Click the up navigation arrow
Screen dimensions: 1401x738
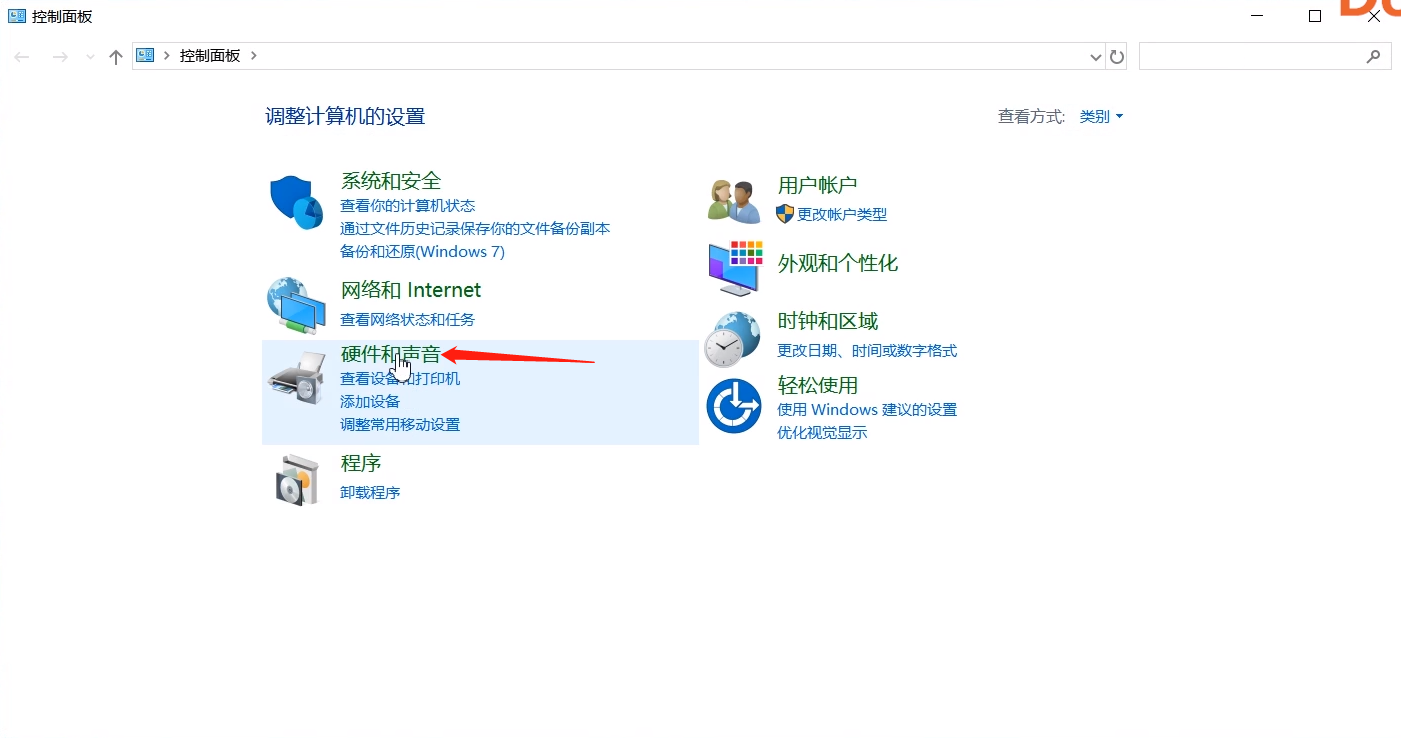pos(115,56)
